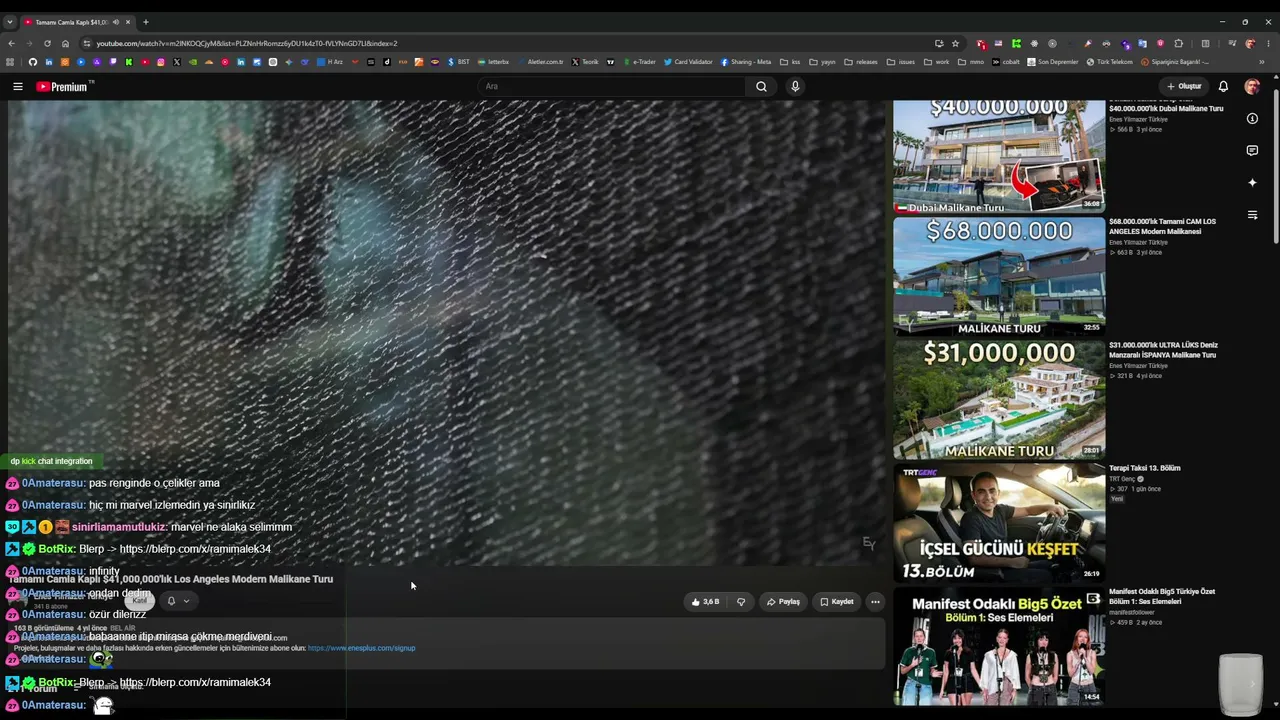The image size is (1280, 720).
Task: Click the address bar URL
Action: point(247,44)
